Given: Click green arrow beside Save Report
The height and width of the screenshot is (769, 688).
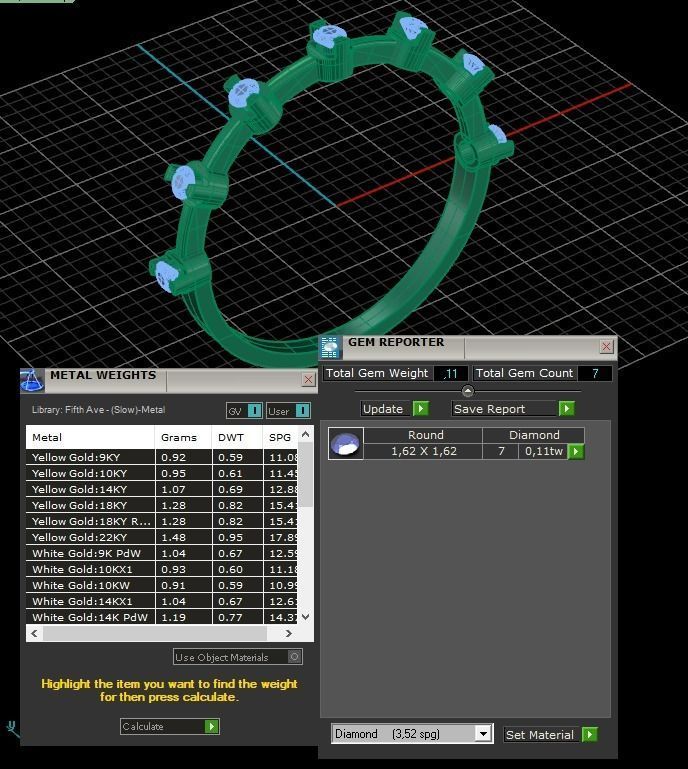Looking at the screenshot, I should pyautogui.click(x=566, y=409).
